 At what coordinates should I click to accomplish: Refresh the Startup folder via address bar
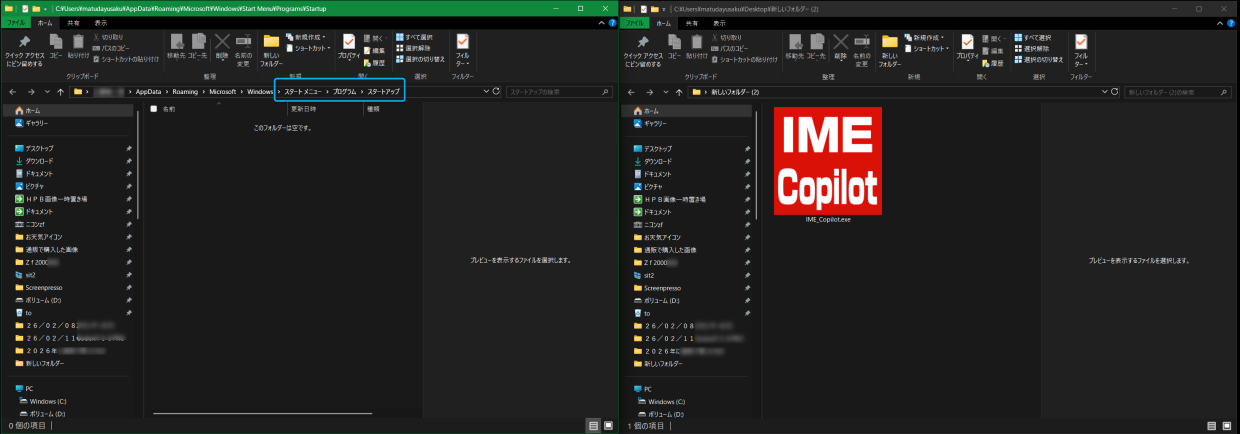(495, 91)
